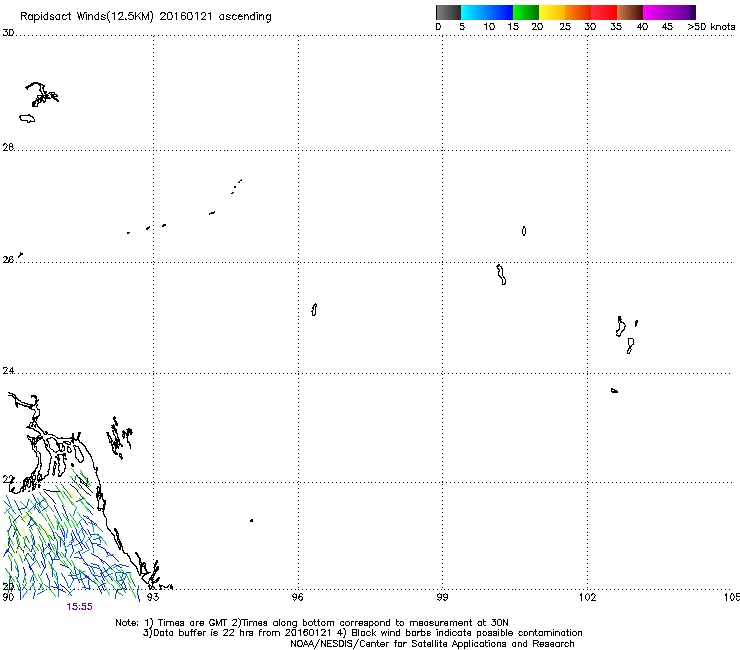Click the legend number '40'
Viewport: 740px width, 650px height.
pyautogui.click(x=642, y=27)
